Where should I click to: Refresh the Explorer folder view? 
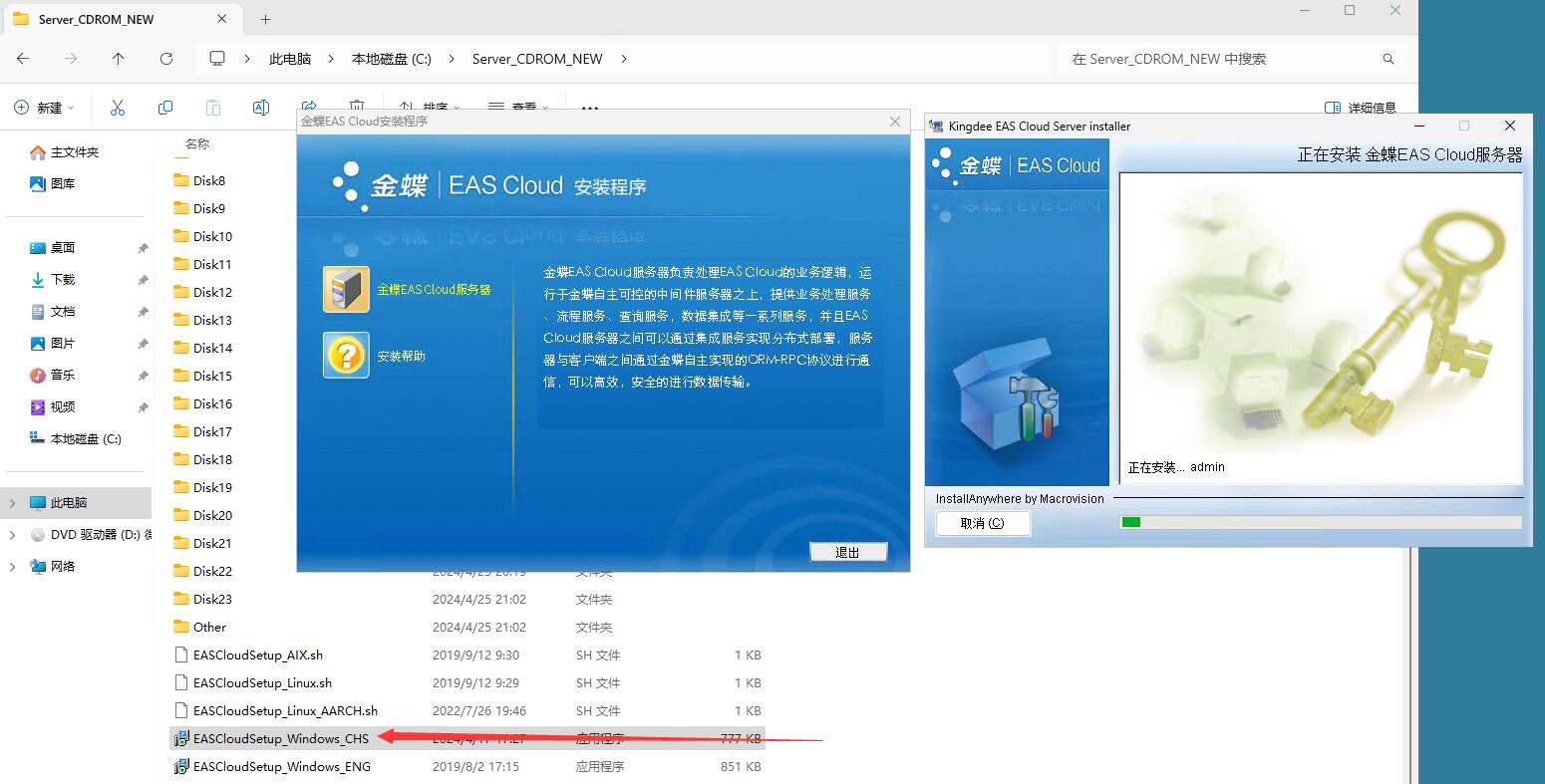(166, 59)
